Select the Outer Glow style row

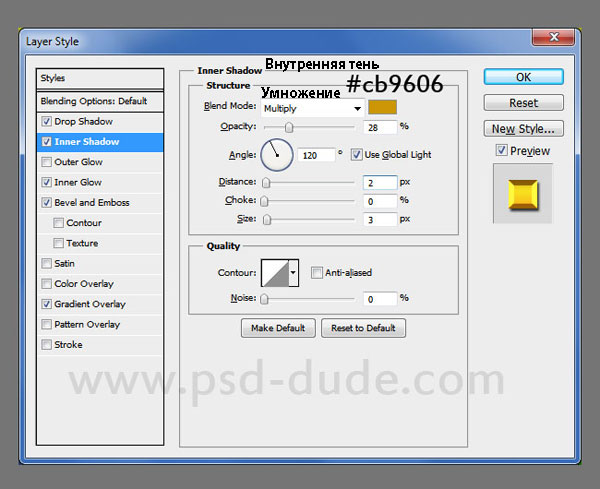[100, 162]
